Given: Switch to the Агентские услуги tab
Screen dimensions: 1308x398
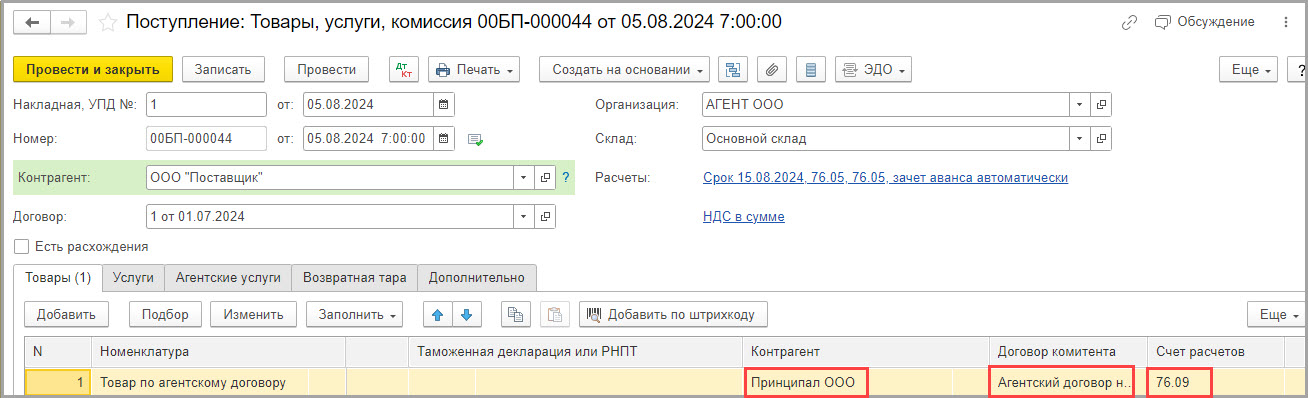Looking at the screenshot, I should 228,277.
